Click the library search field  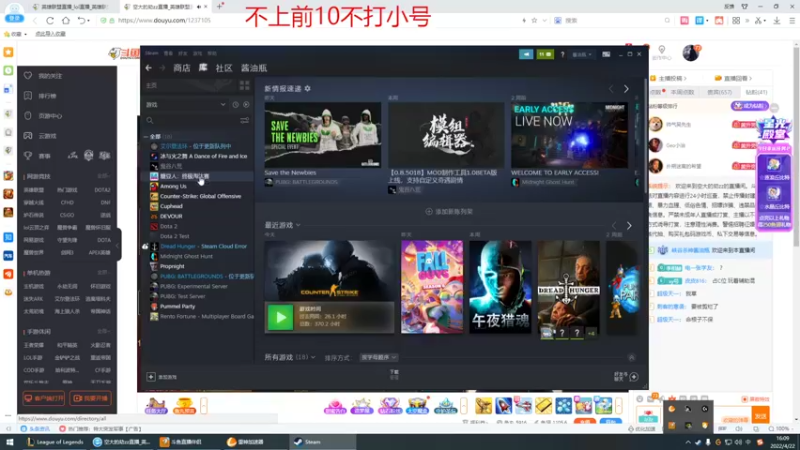pyautogui.click(x=191, y=121)
